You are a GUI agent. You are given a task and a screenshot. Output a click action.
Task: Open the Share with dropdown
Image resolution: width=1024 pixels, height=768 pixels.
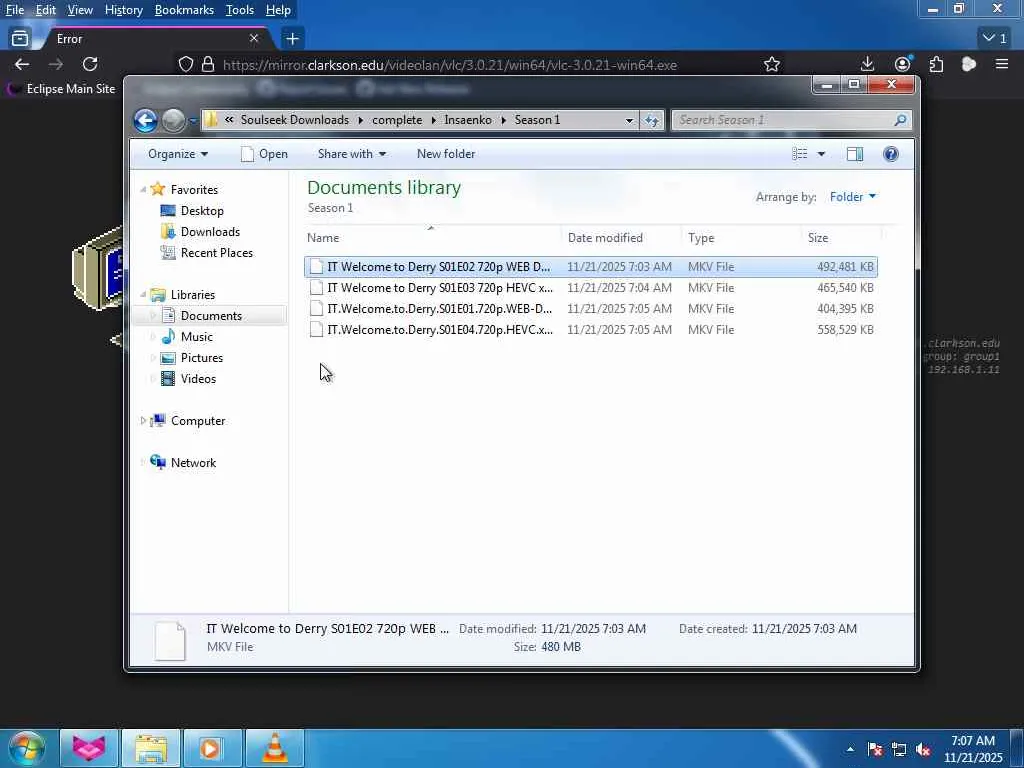pyautogui.click(x=351, y=154)
